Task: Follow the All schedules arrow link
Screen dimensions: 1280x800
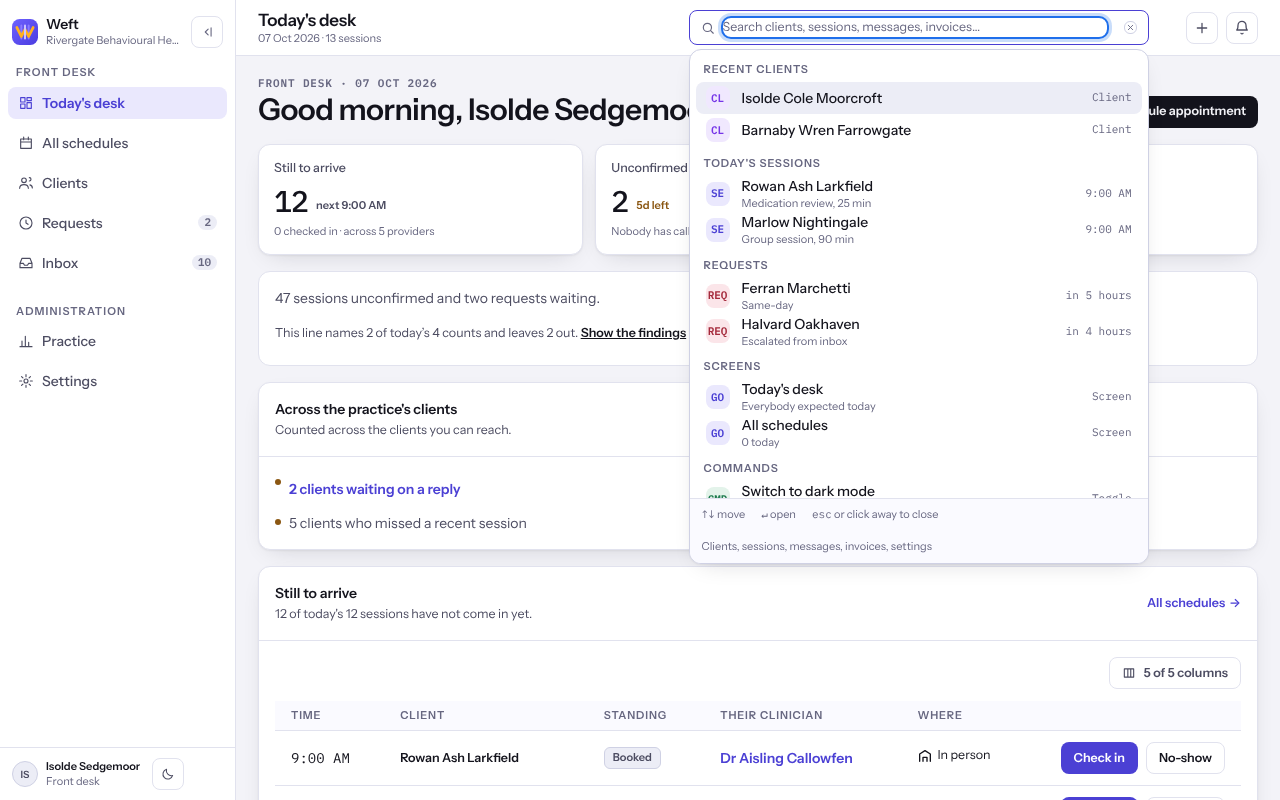Action: coord(1194,603)
